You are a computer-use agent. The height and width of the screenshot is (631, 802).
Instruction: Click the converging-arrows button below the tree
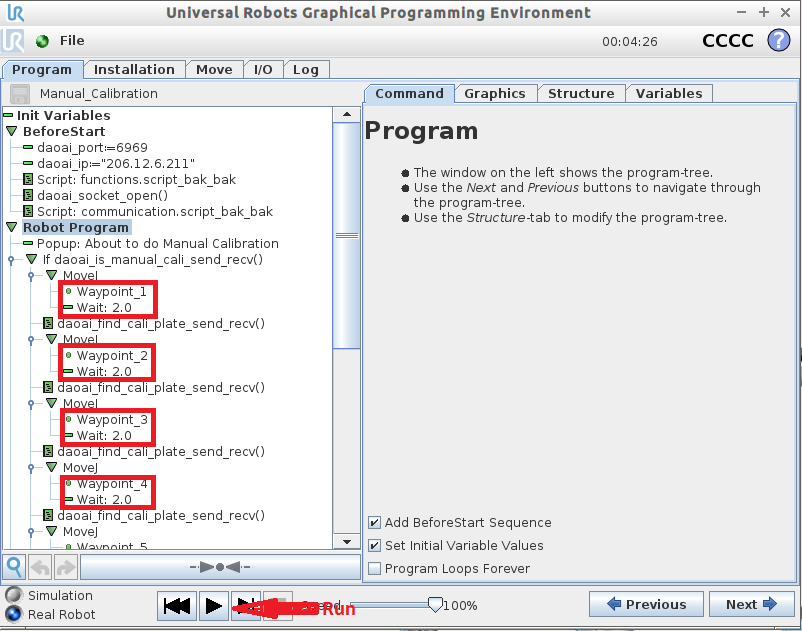coord(220,567)
